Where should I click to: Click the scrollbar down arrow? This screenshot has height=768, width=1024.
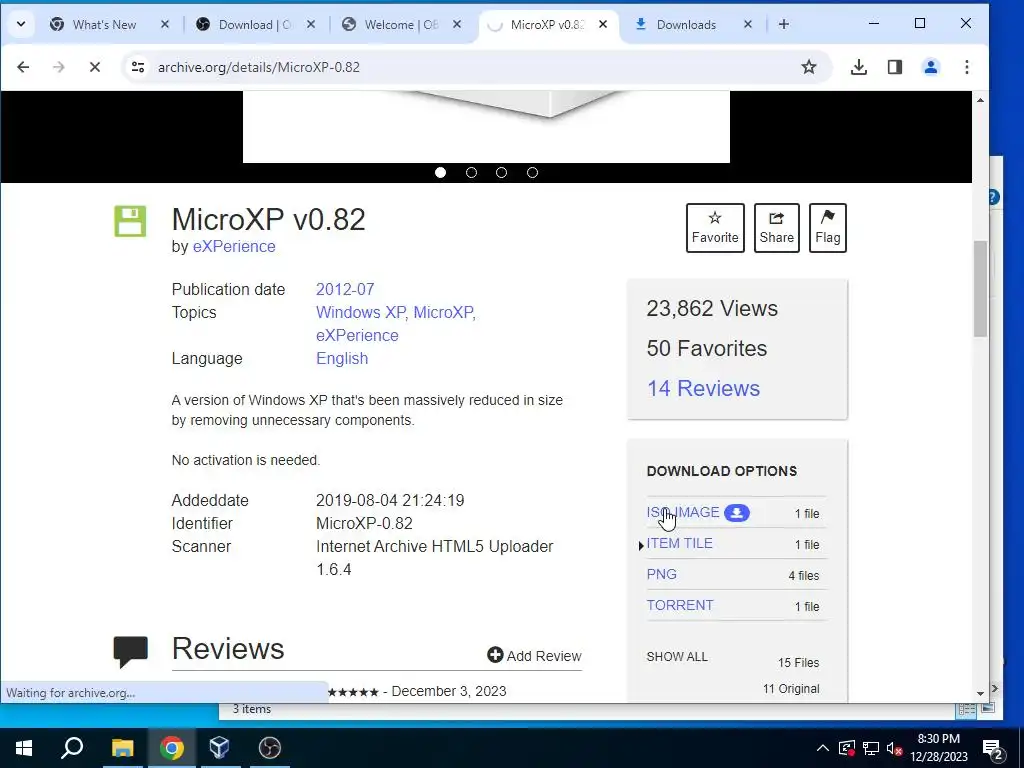[980, 694]
